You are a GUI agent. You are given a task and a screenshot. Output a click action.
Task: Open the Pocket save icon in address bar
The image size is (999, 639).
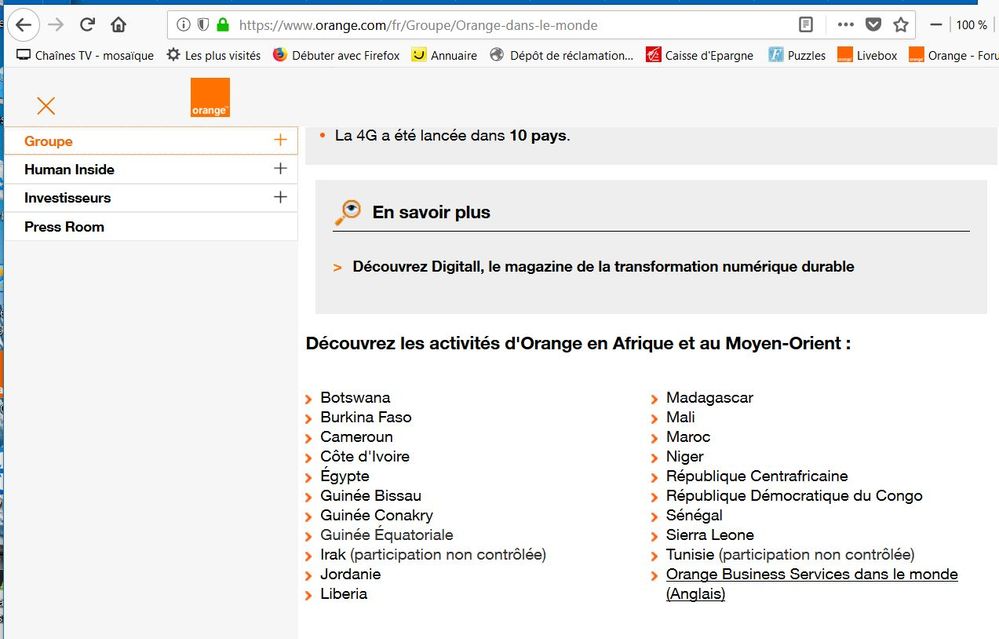(x=873, y=25)
